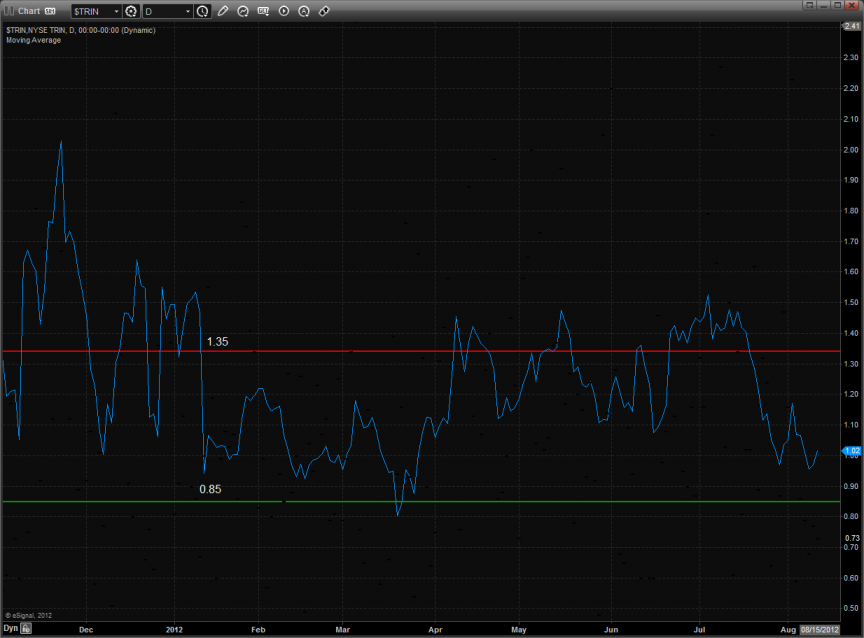Click the SET template icon in toolbar
Viewport: 864px width, 638px height.
(x=264, y=11)
